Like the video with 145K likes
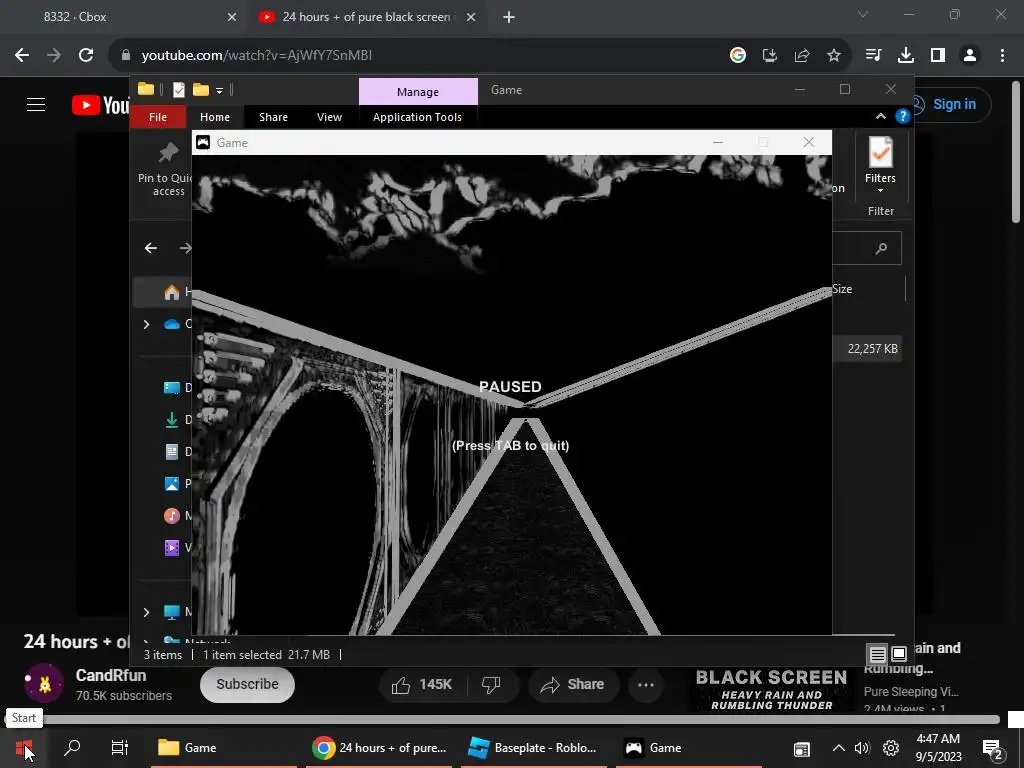The height and width of the screenshot is (768, 1024). coord(421,684)
